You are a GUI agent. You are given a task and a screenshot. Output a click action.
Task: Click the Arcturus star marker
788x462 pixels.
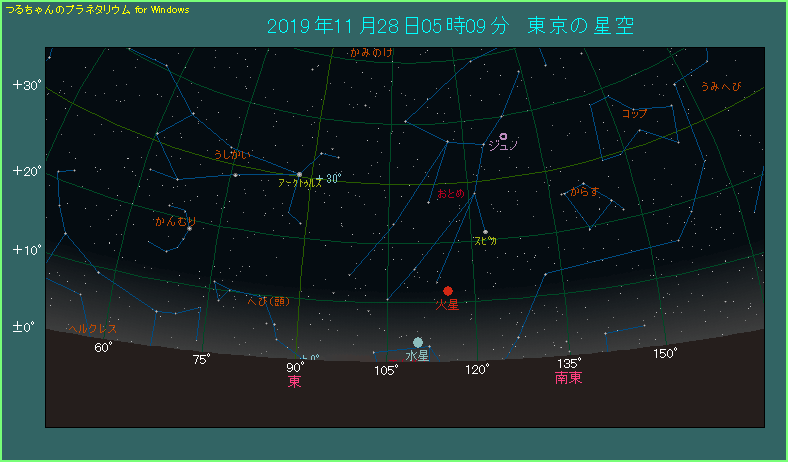coord(299,174)
